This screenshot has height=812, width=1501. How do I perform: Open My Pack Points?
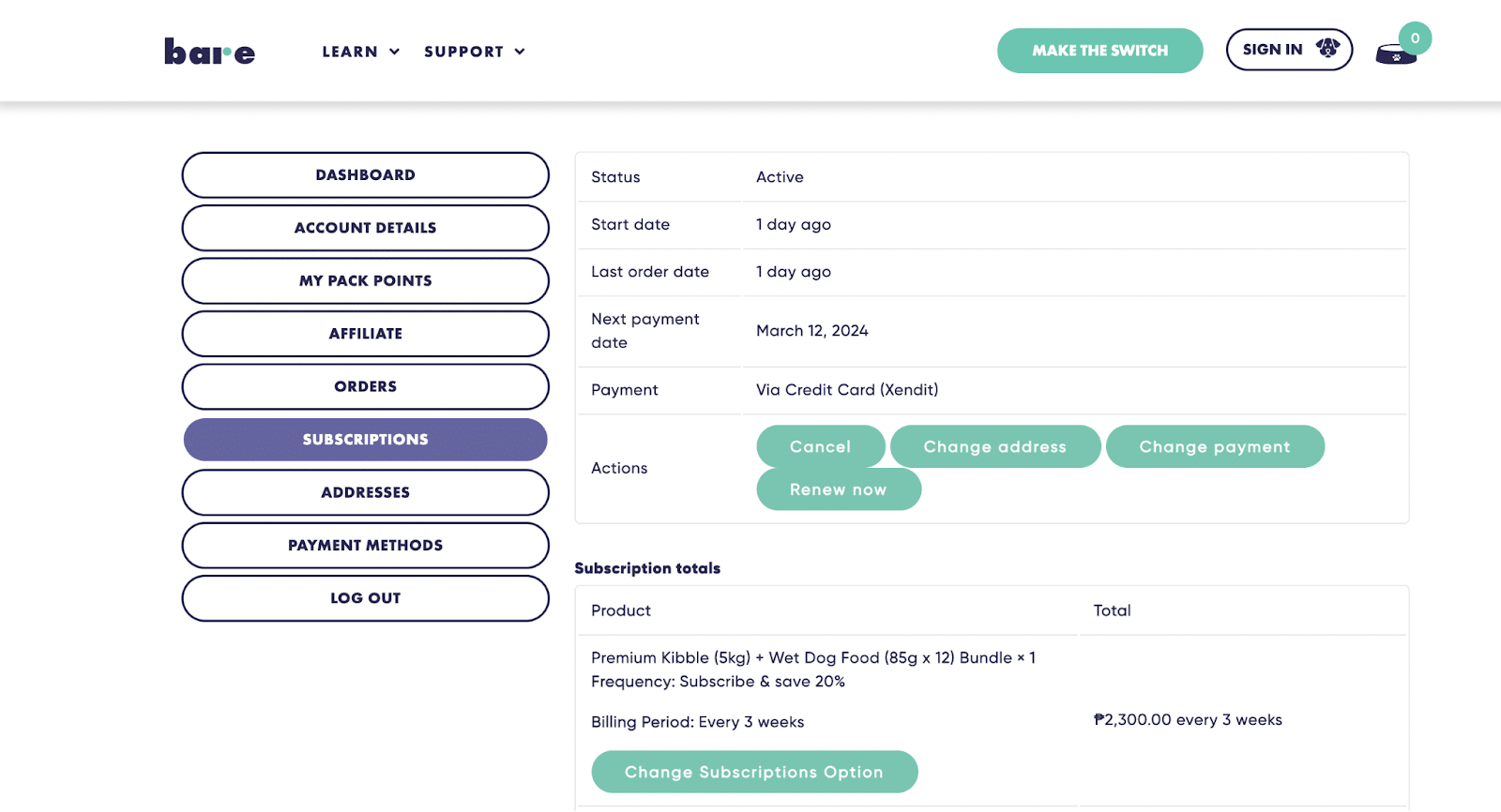click(x=365, y=280)
